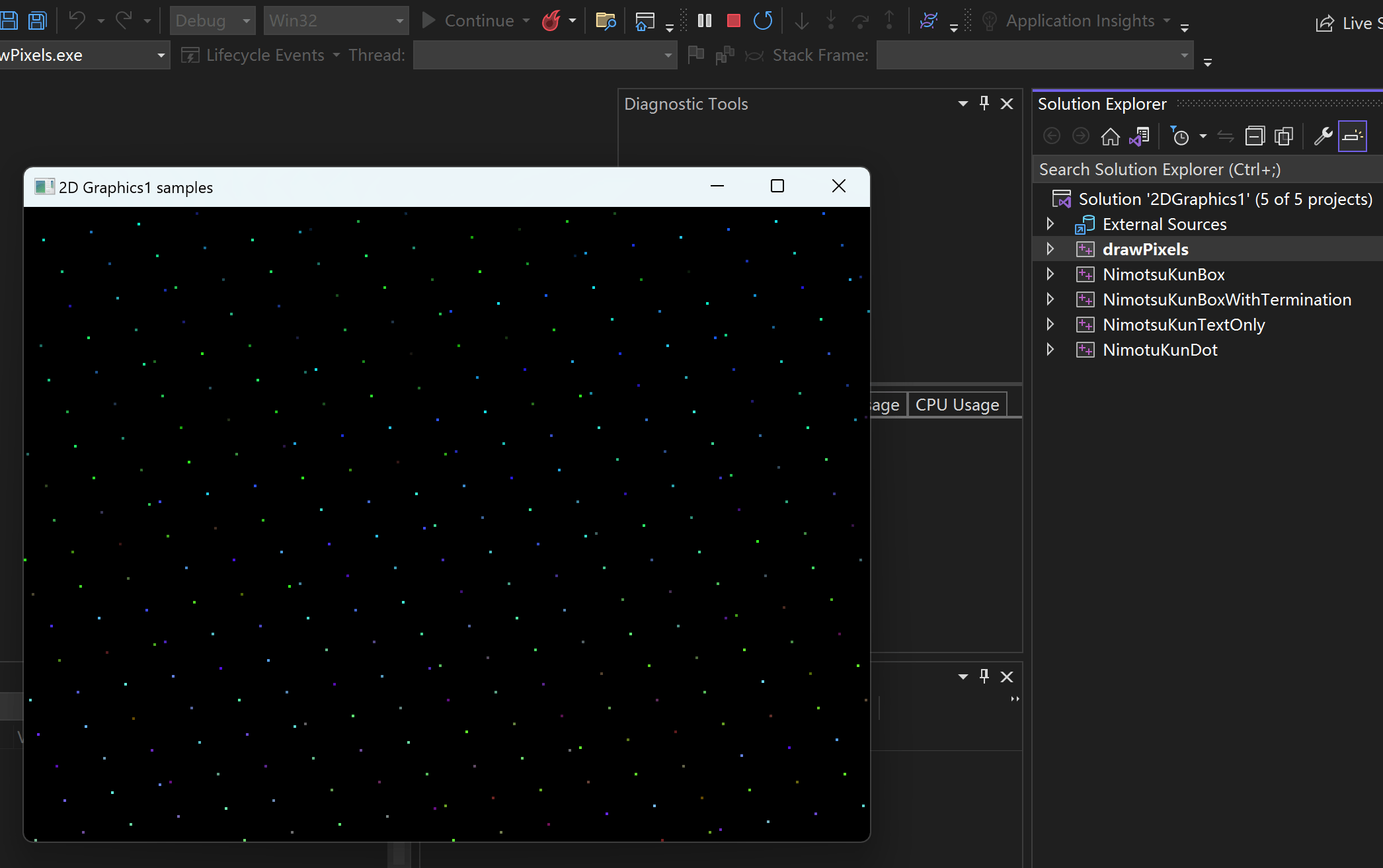Click the Solution Explorer Back arrow
This screenshot has height=868, width=1383.
(x=1052, y=136)
